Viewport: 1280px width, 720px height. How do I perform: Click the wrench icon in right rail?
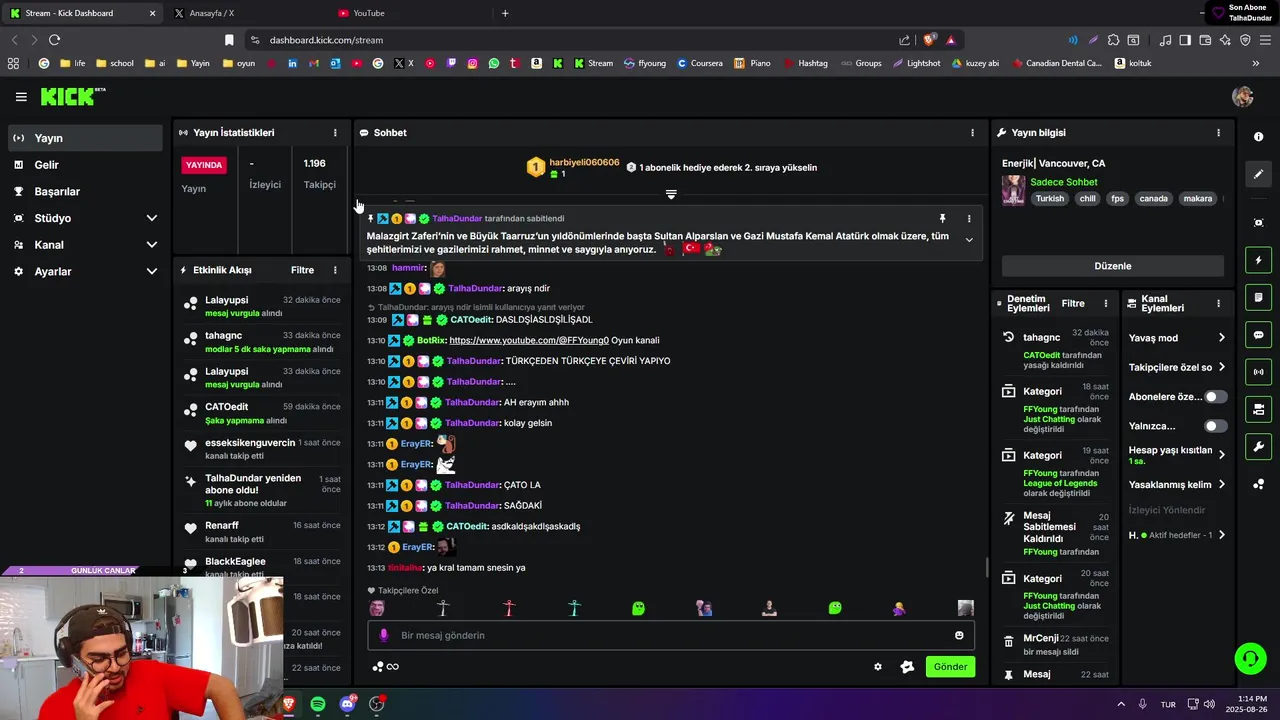(x=1258, y=446)
